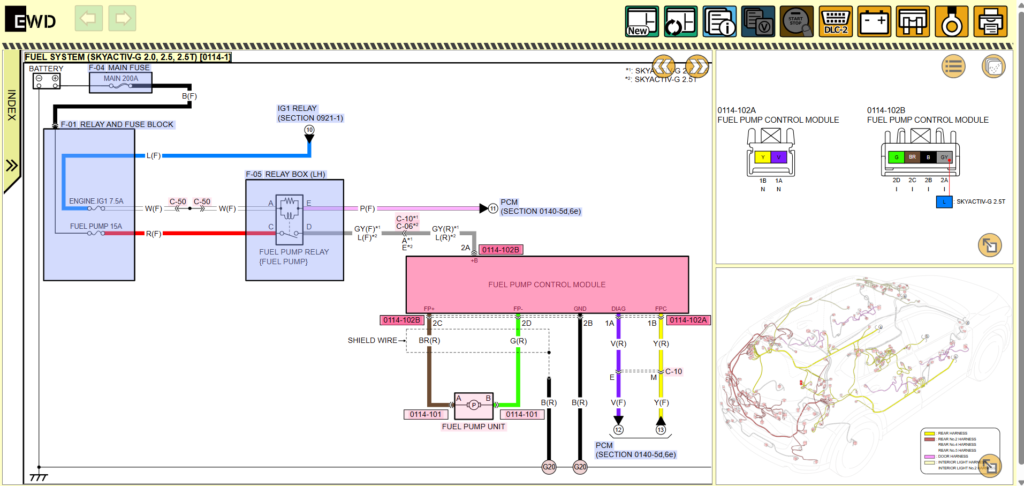1024x486 pixels.
Task: Select connector tag 0114-102B near terminal 2A
Action: (501, 250)
